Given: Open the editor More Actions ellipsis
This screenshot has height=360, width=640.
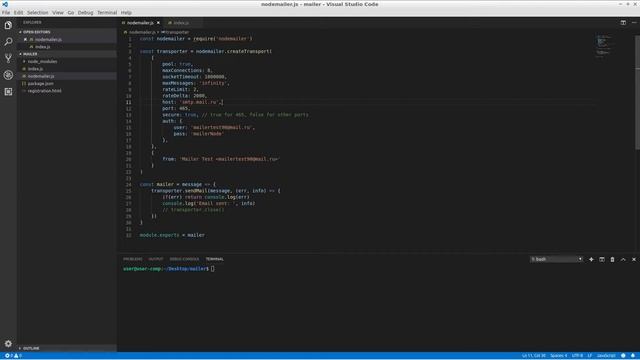Looking at the screenshot, I should click(634, 23).
